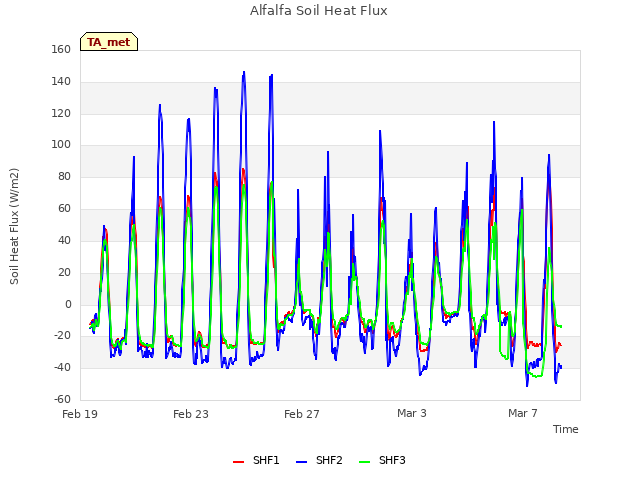Click the 140 y-axis tick label
This screenshot has width=640, height=480.
pyautogui.click(x=61, y=82)
